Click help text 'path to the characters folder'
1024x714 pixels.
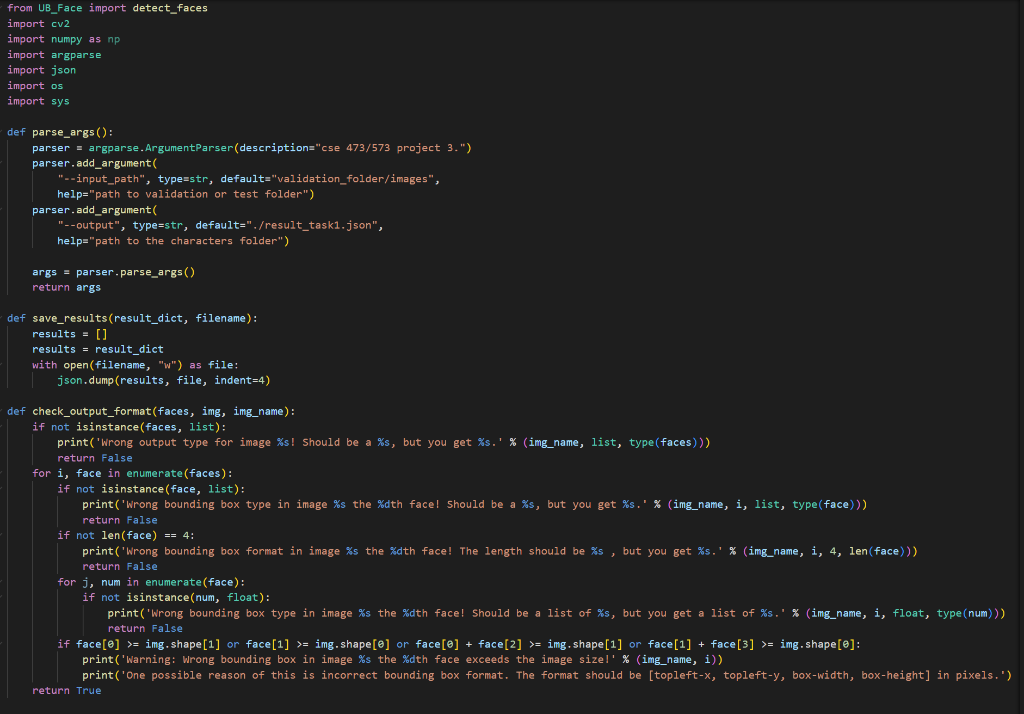coord(186,241)
